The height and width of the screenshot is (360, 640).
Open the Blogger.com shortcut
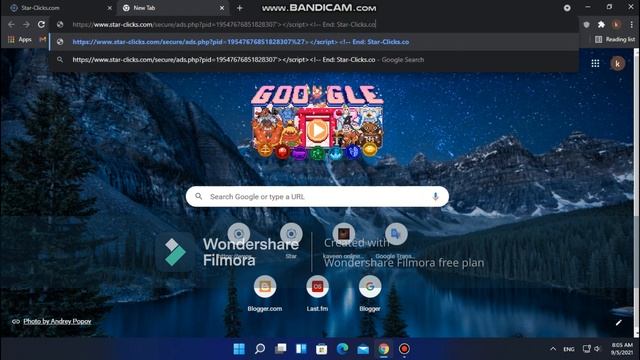264,293
